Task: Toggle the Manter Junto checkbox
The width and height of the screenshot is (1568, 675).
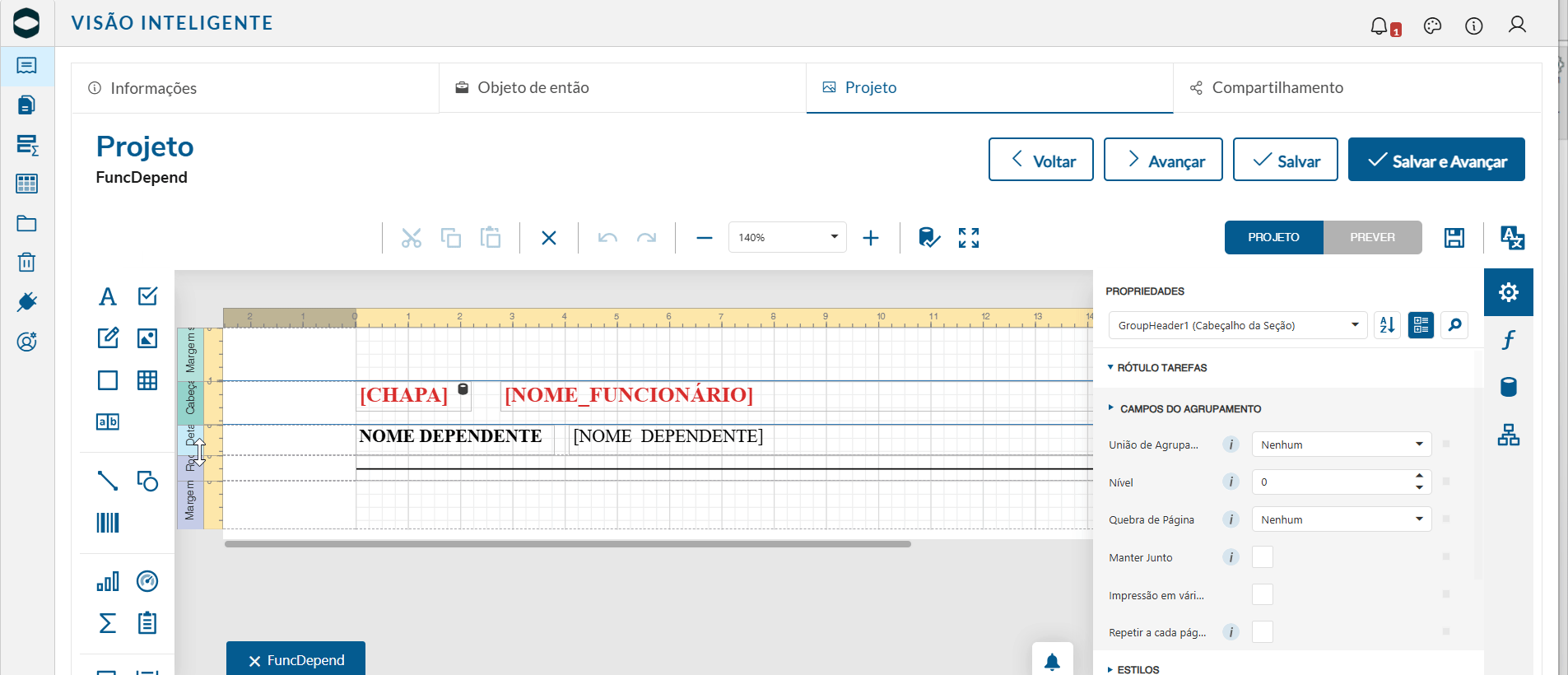Action: pos(1263,557)
